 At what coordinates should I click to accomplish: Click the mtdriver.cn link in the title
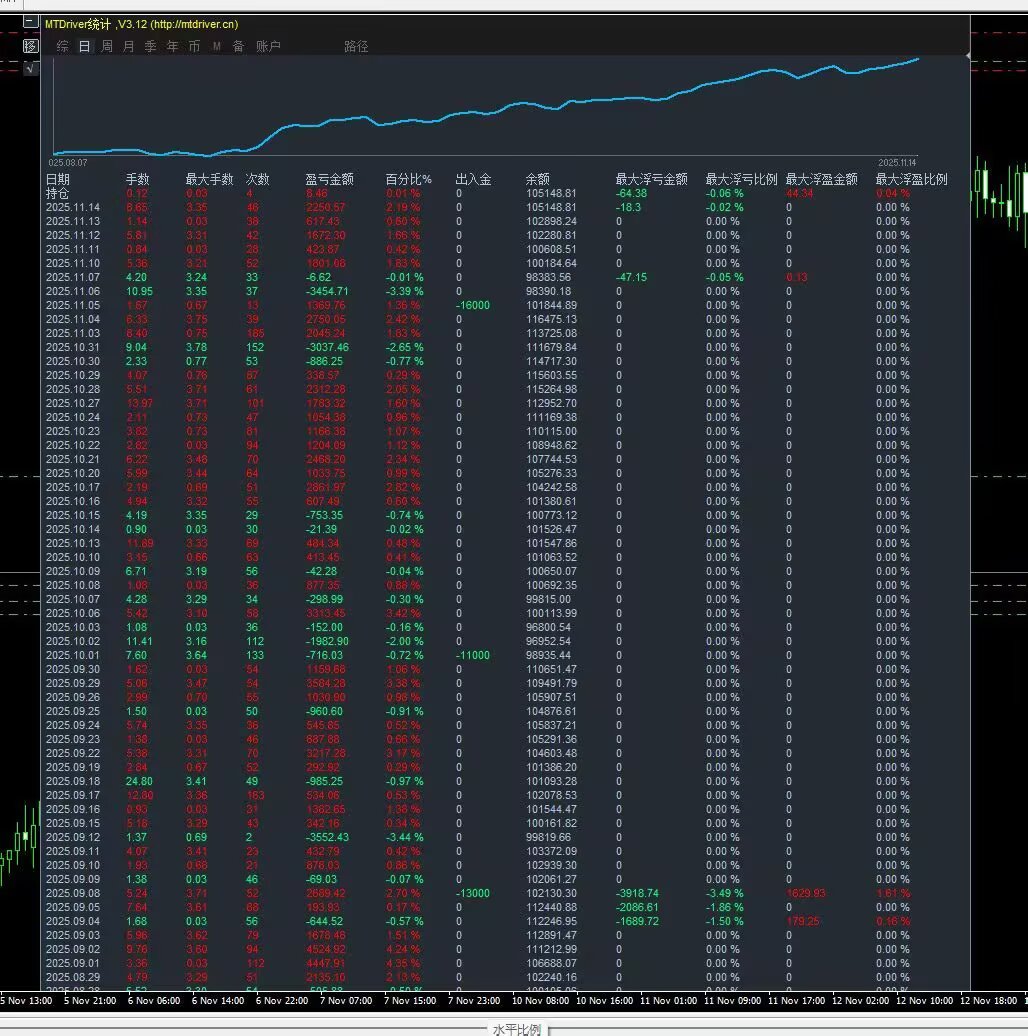point(194,24)
